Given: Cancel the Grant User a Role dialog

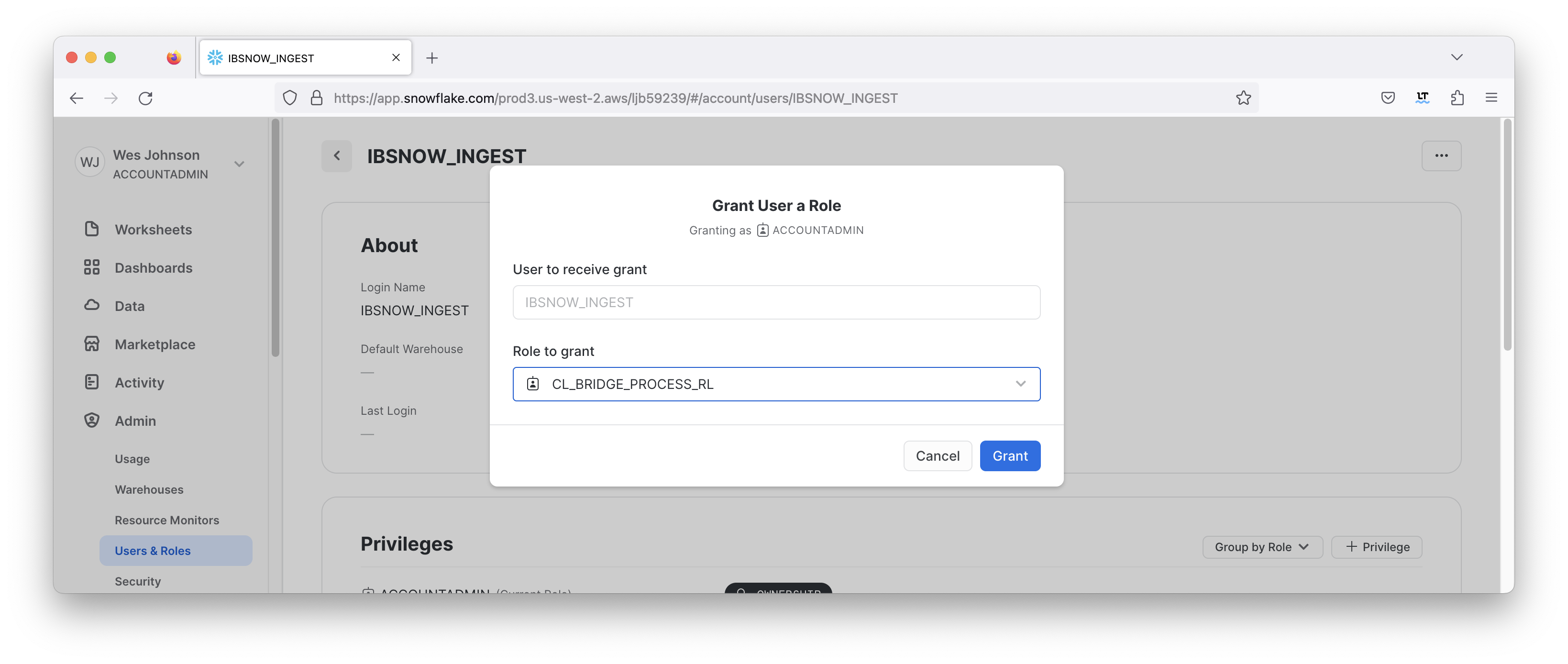Looking at the screenshot, I should (938, 456).
